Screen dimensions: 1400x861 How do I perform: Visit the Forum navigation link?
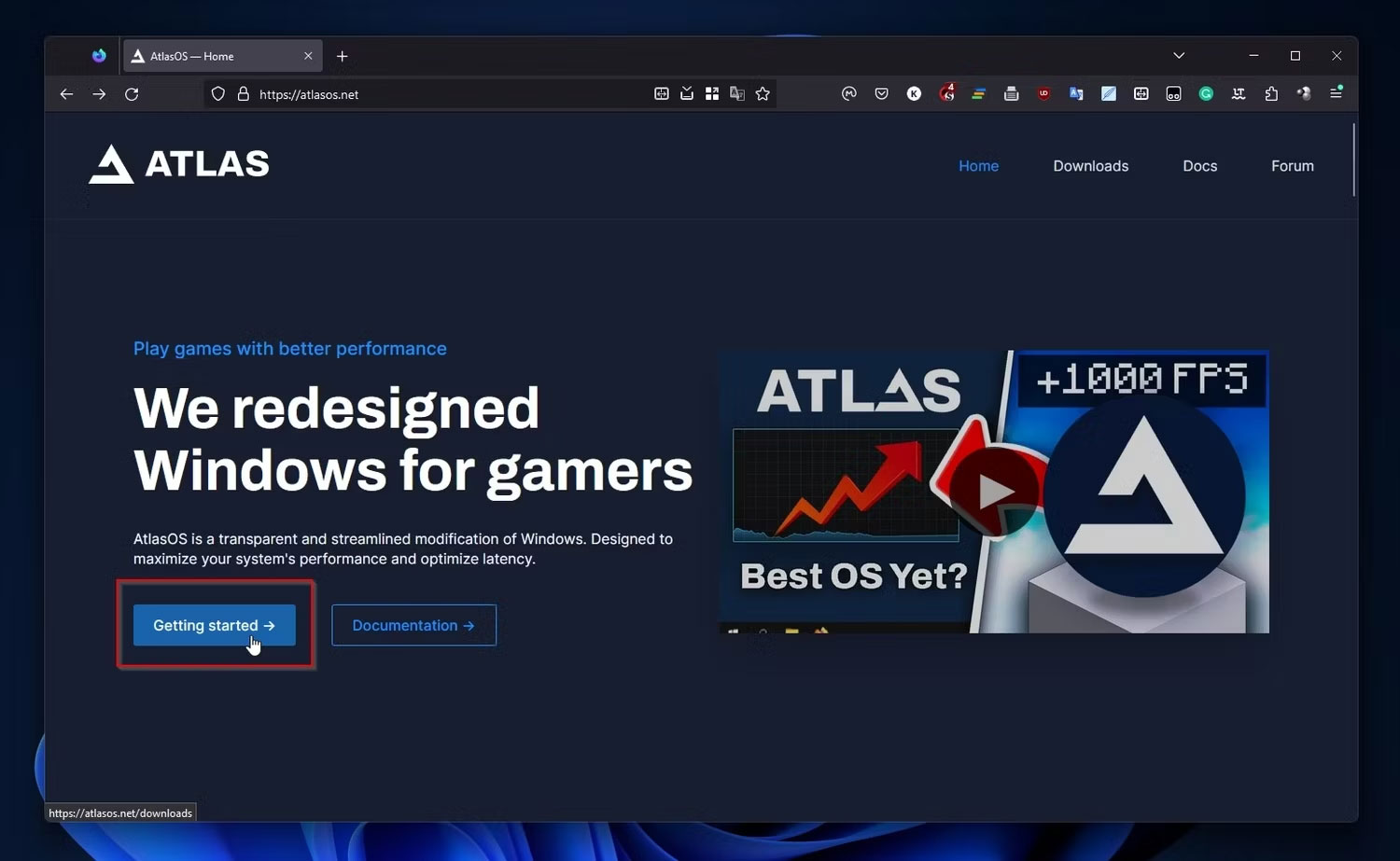point(1292,166)
